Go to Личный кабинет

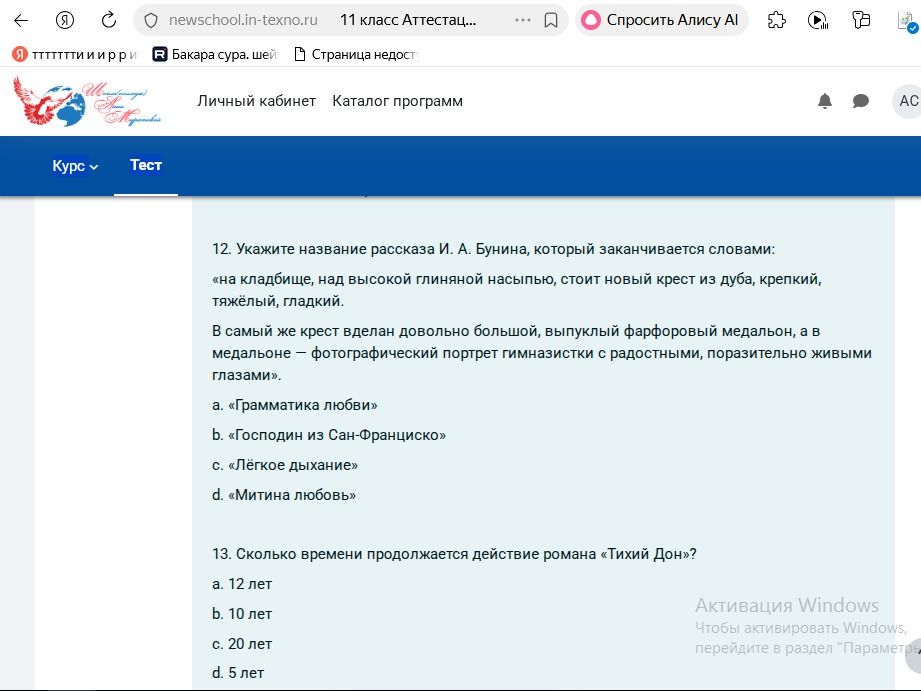pos(257,101)
